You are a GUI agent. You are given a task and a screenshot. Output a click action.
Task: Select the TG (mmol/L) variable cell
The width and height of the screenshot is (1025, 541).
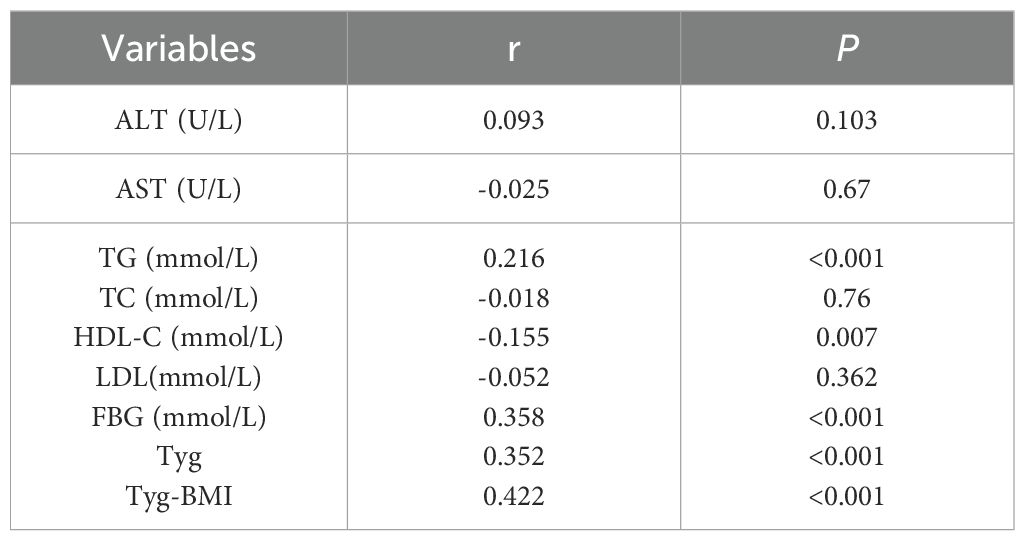pos(179,259)
